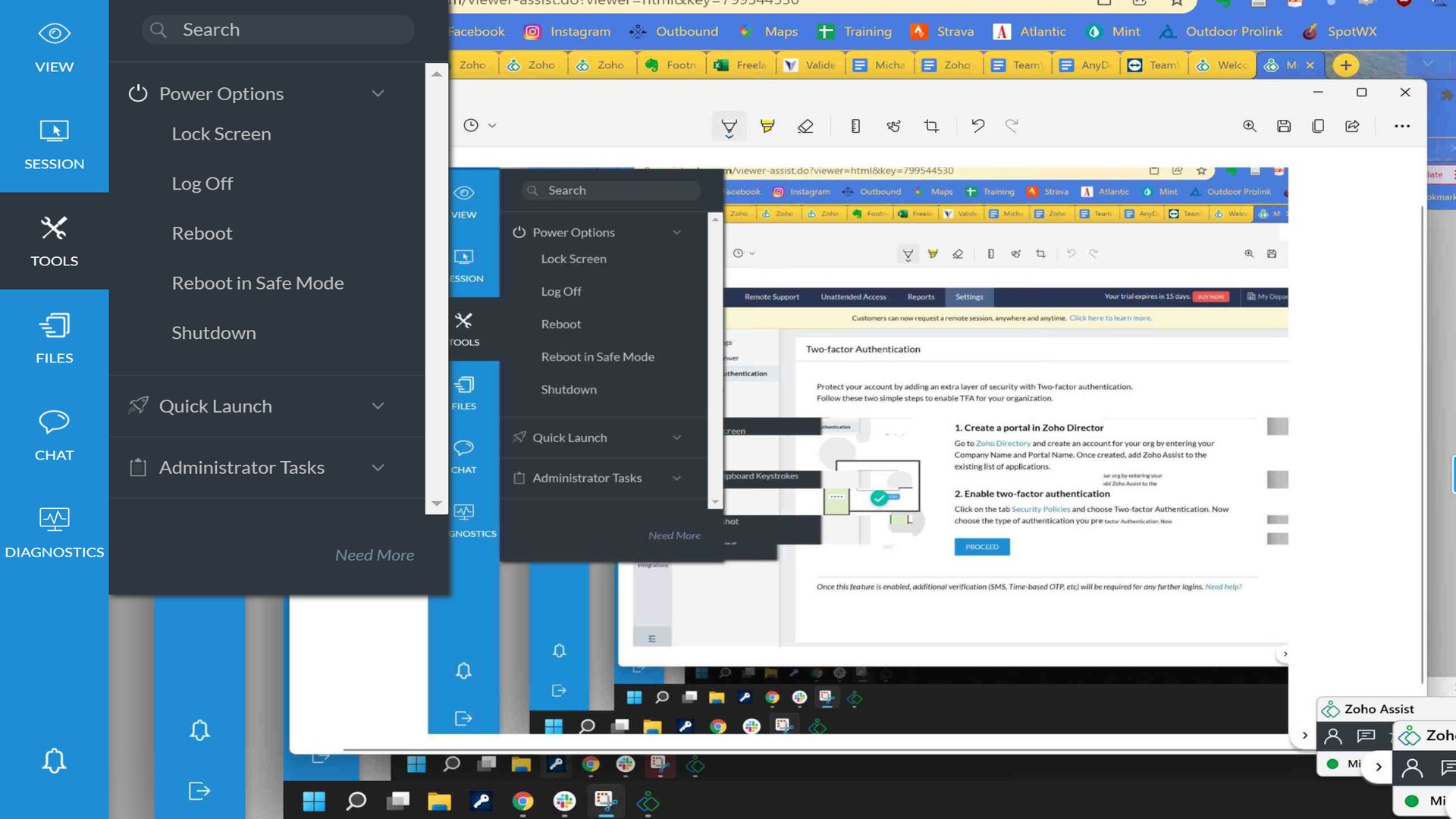Open Zoho Assist icon on the taskbar
The image size is (1456, 819).
pyautogui.click(x=648, y=801)
